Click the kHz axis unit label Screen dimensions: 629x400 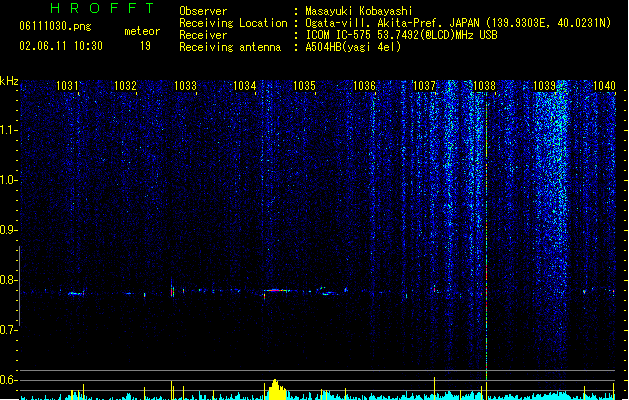pyautogui.click(x=9, y=81)
